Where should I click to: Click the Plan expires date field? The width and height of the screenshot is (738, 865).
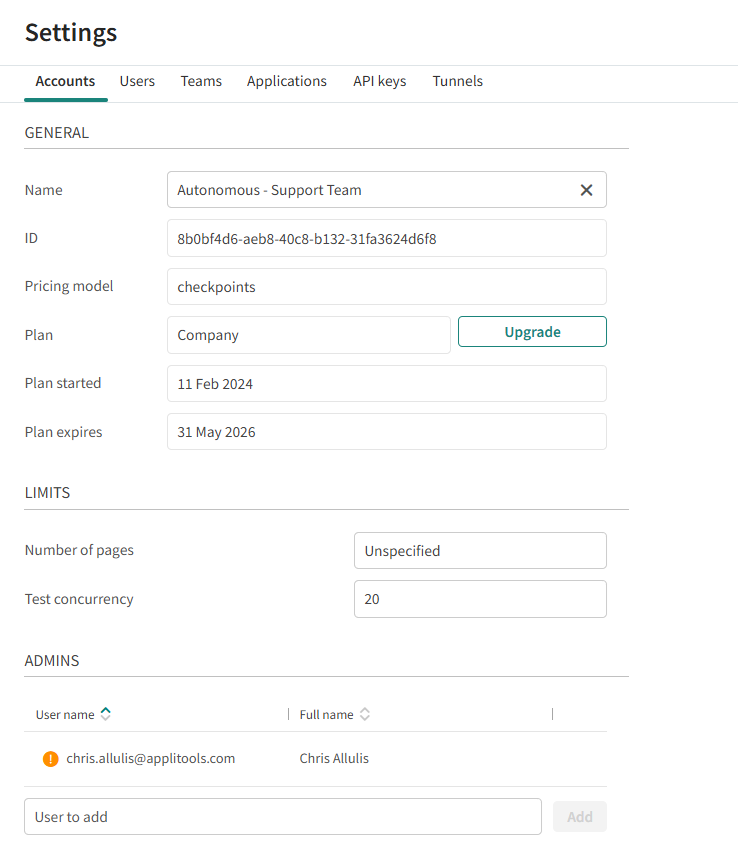point(386,432)
